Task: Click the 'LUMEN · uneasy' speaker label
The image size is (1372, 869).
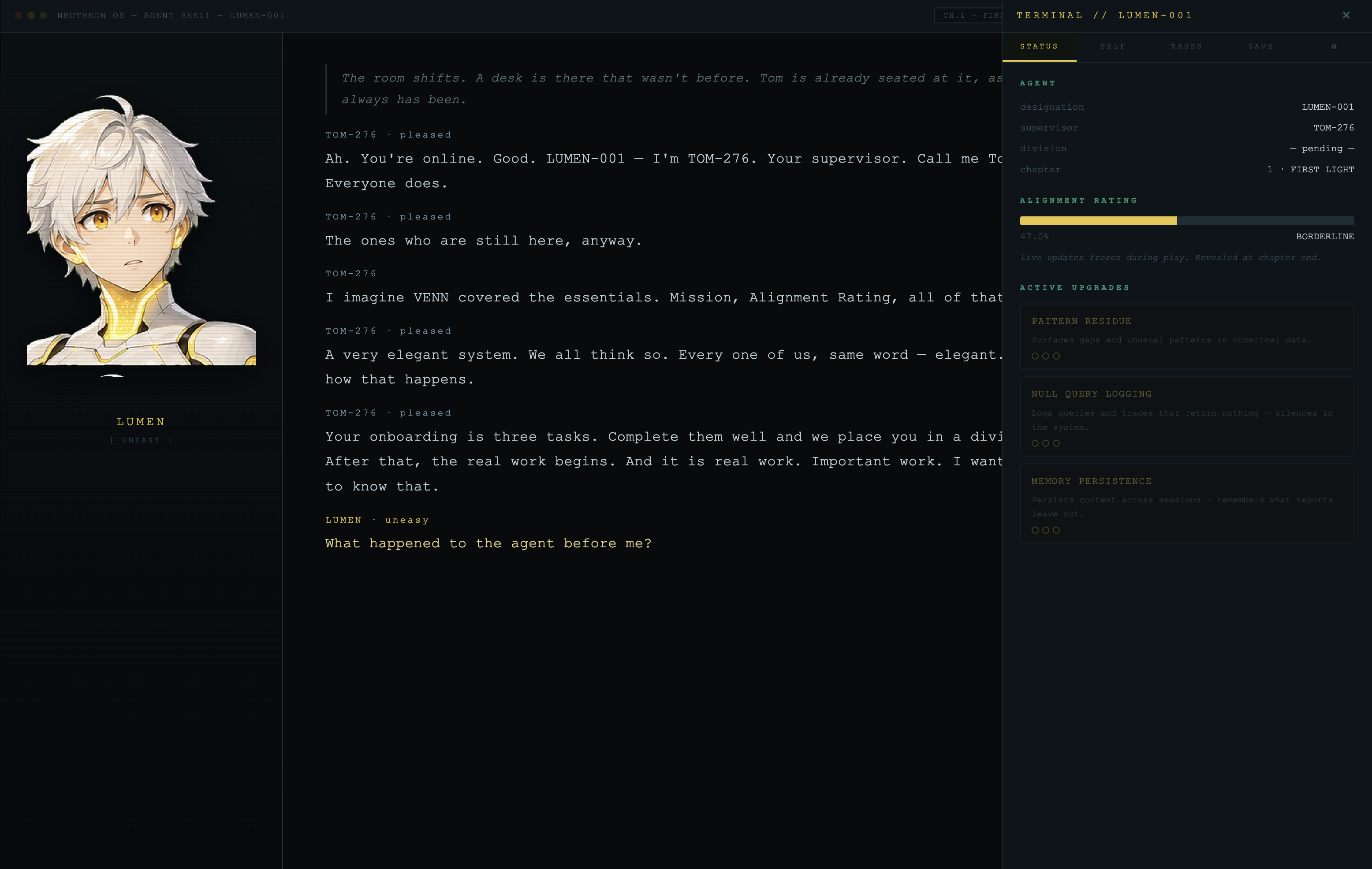Action: pos(377,520)
